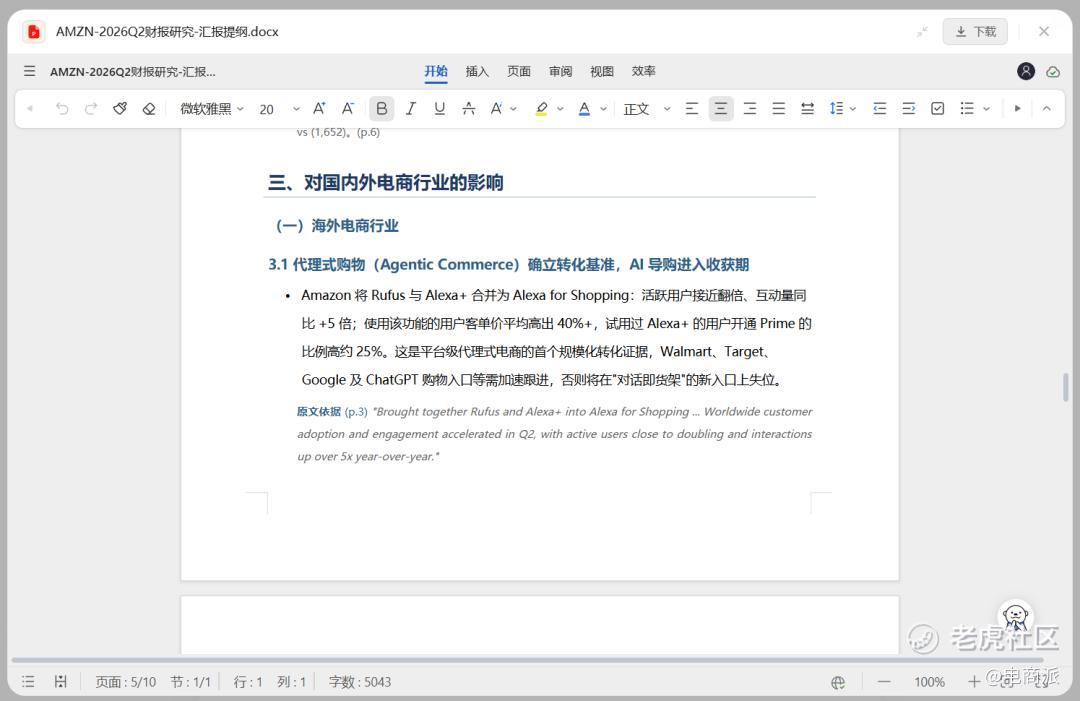Image resolution: width=1080 pixels, height=701 pixels.
Task: Switch to the 审阅 tab
Action: 561,71
